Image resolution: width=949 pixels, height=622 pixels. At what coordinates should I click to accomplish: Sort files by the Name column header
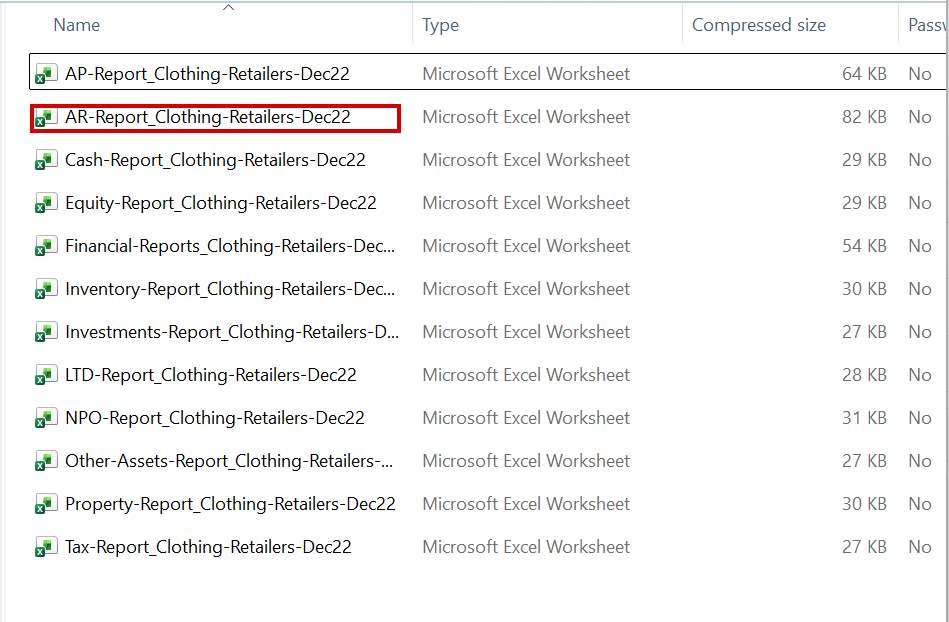(77, 25)
